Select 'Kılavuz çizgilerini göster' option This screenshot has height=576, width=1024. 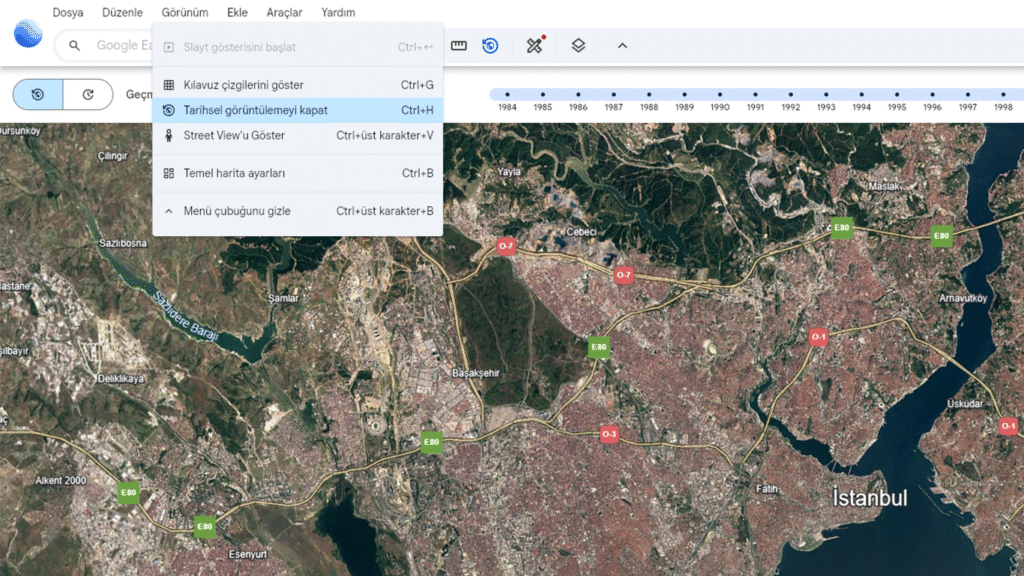[x=243, y=85]
